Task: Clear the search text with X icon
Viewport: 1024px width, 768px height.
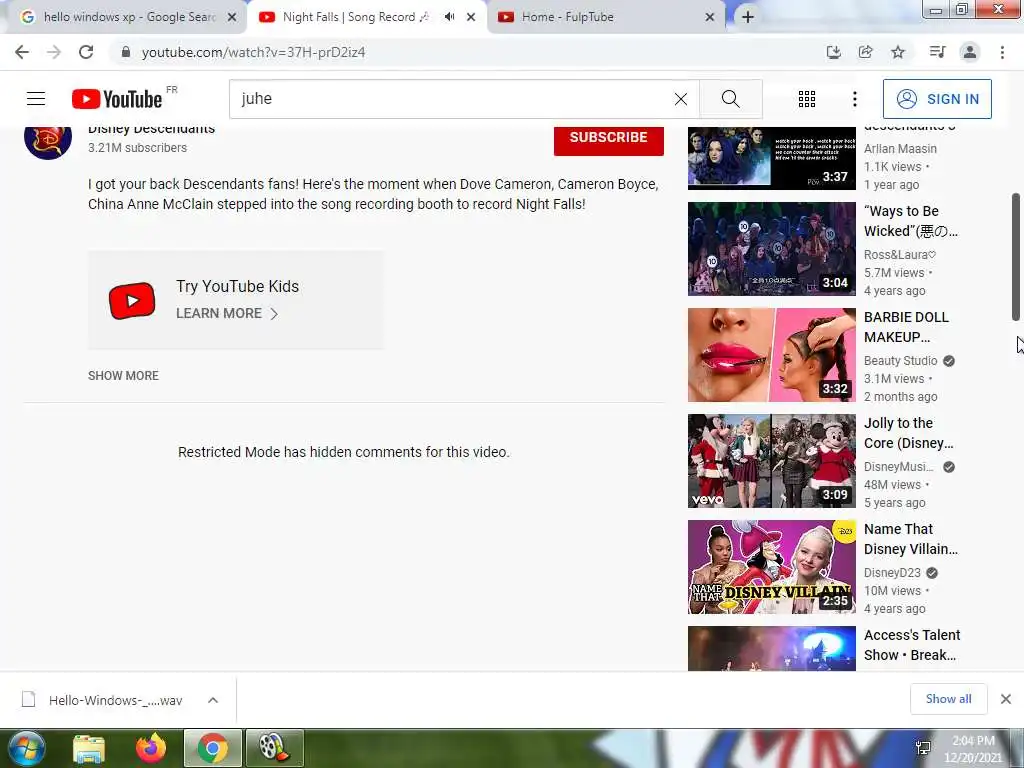Action: tap(680, 99)
